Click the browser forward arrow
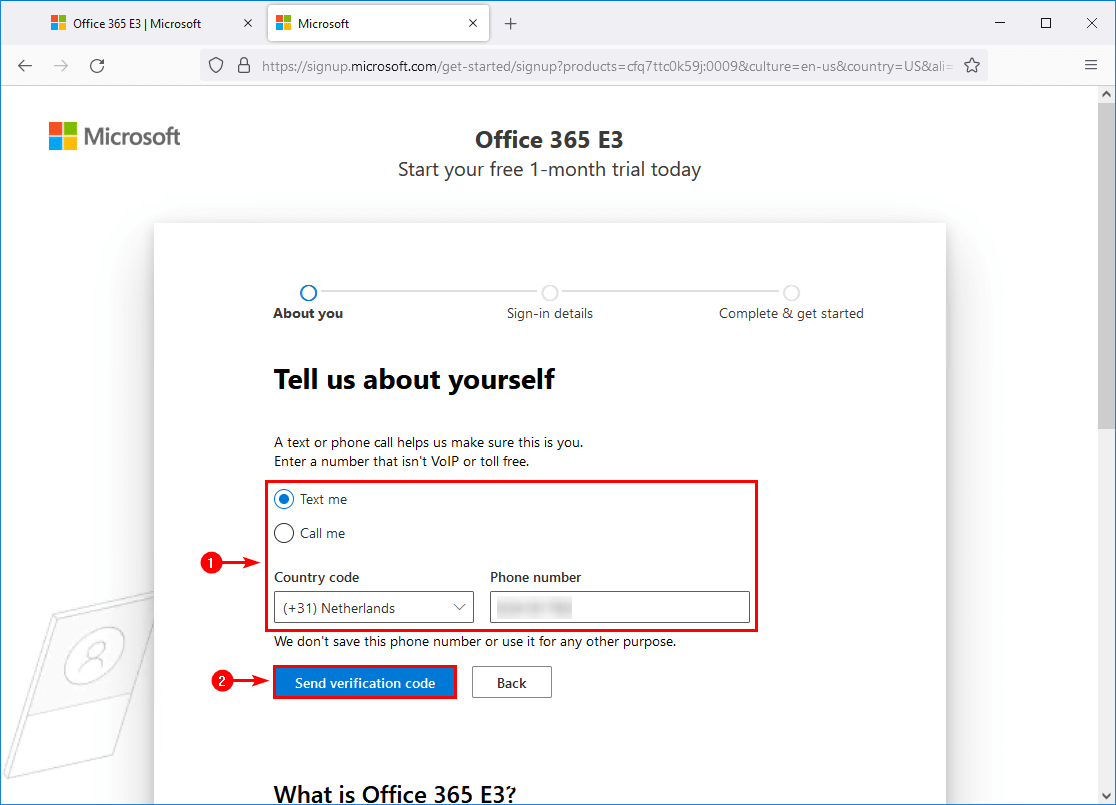This screenshot has width=1116, height=805. click(x=61, y=66)
